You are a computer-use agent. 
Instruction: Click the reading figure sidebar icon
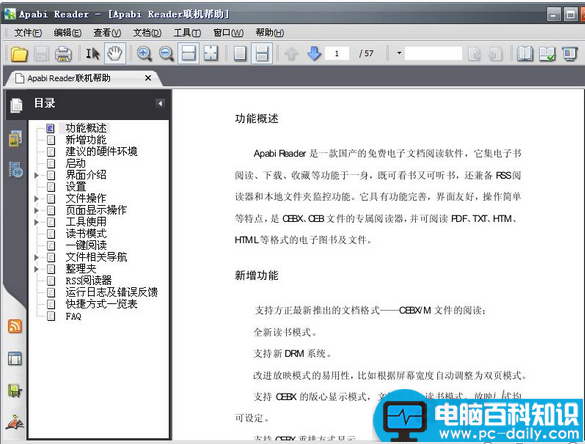tap(15, 422)
